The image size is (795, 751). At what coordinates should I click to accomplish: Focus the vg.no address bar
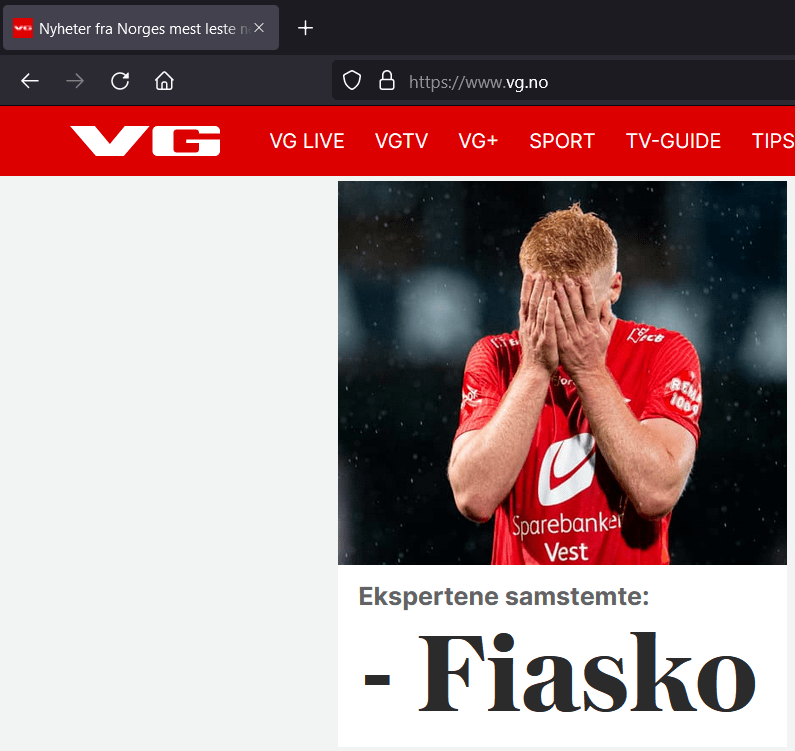[563, 82]
